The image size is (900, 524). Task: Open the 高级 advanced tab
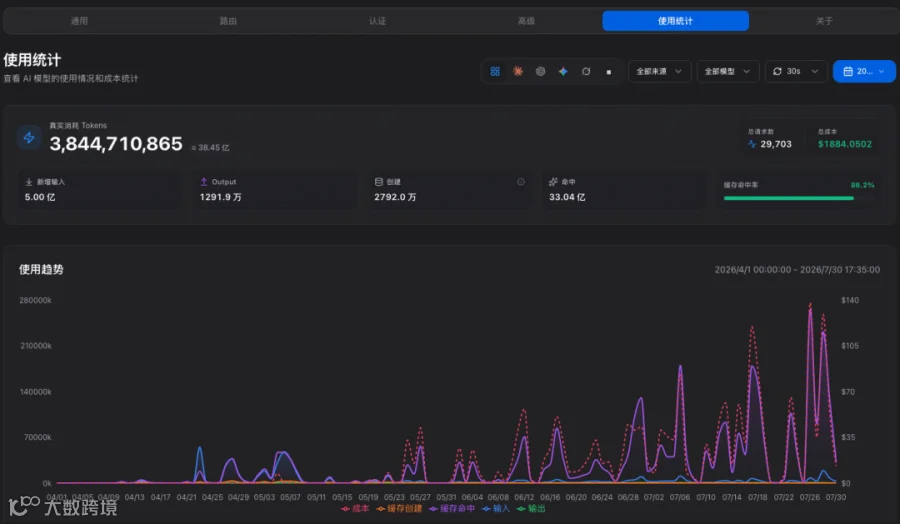pyautogui.click(x=526, y=21)
